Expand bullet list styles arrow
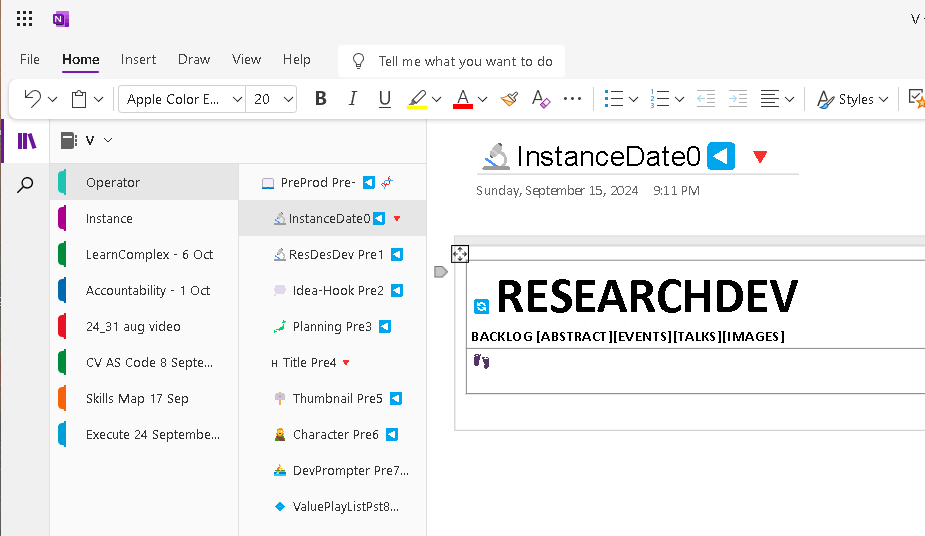The width and height of the screenshot is (925, 536). [x=634, y=99]
